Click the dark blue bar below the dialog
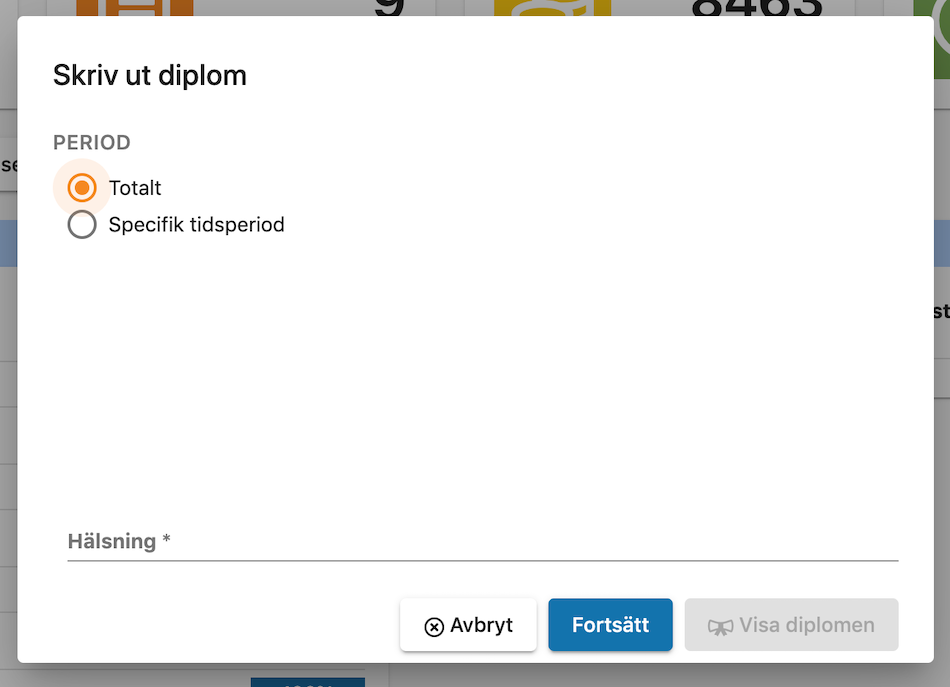The height and width of the screenshot is (687, 950). pos(308,682)
